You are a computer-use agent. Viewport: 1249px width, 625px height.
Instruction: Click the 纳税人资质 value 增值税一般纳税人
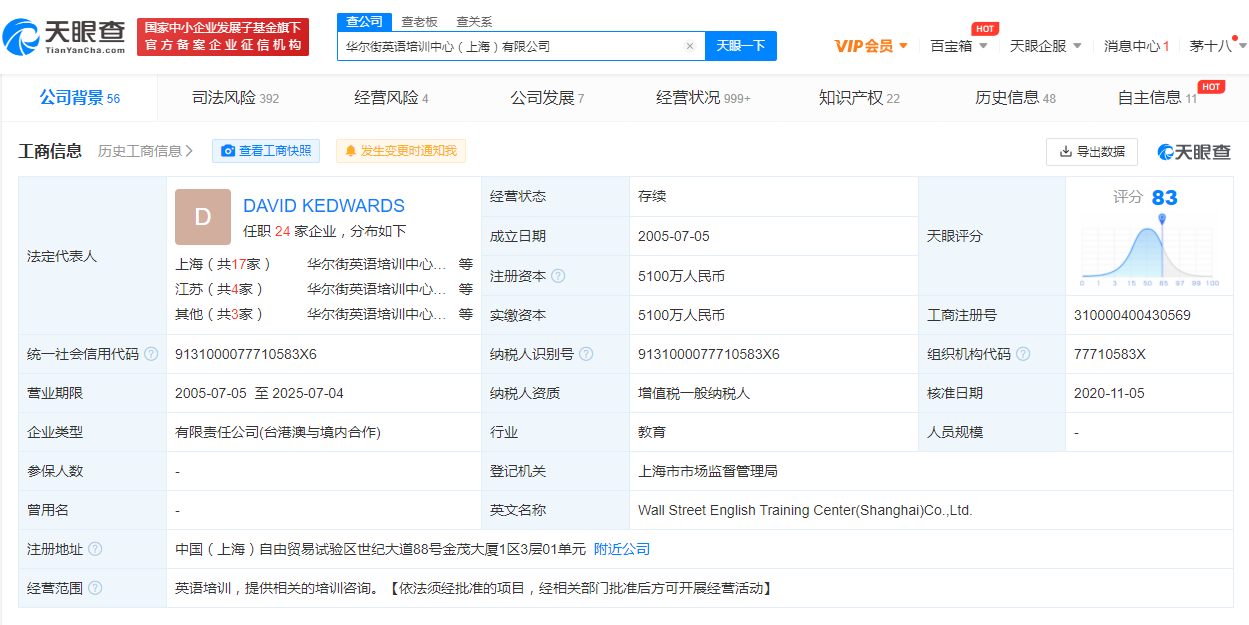tap(694, 393)
